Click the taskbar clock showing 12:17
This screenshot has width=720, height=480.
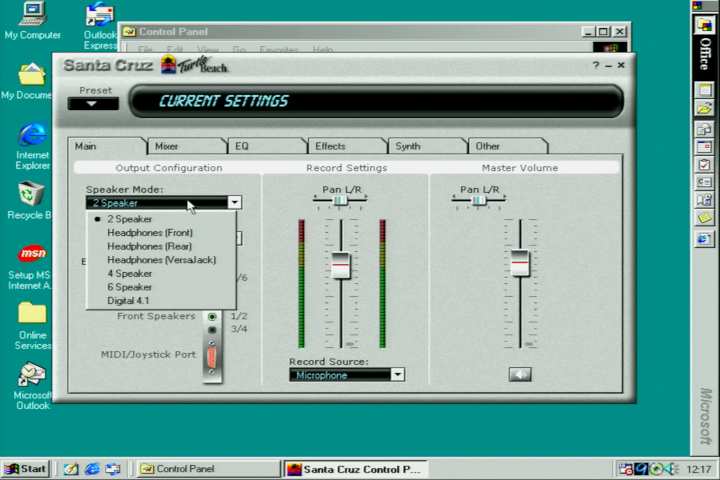click(x=698, y=469)
